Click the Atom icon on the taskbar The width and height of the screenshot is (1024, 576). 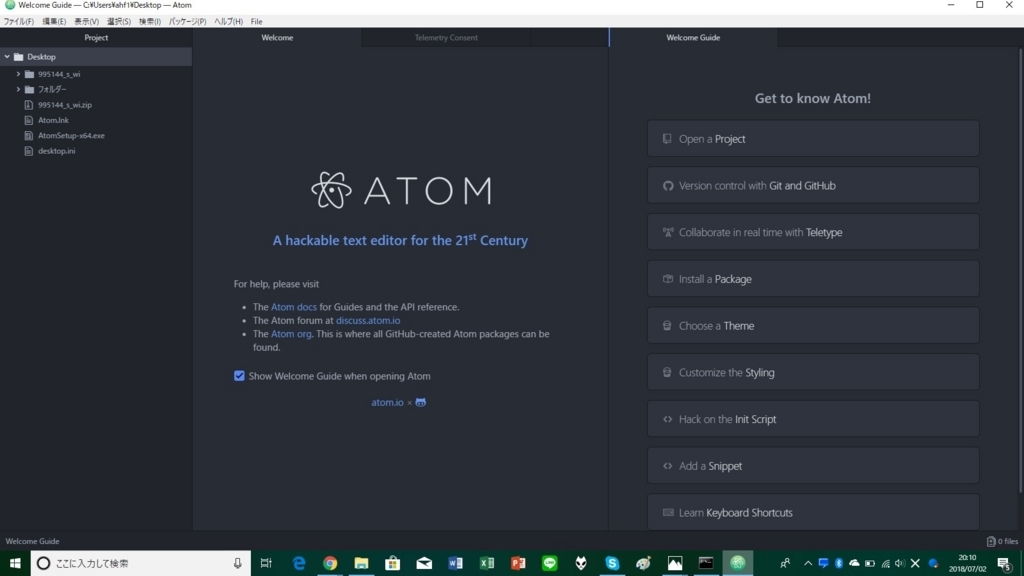coord(737,563)
